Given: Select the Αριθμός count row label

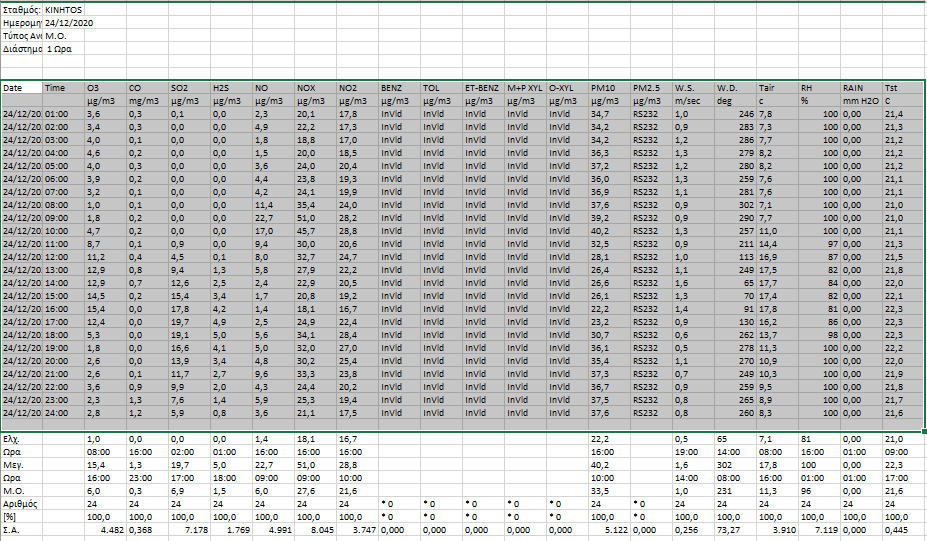Looking at the screenshot, I should [x=22, y=503].
